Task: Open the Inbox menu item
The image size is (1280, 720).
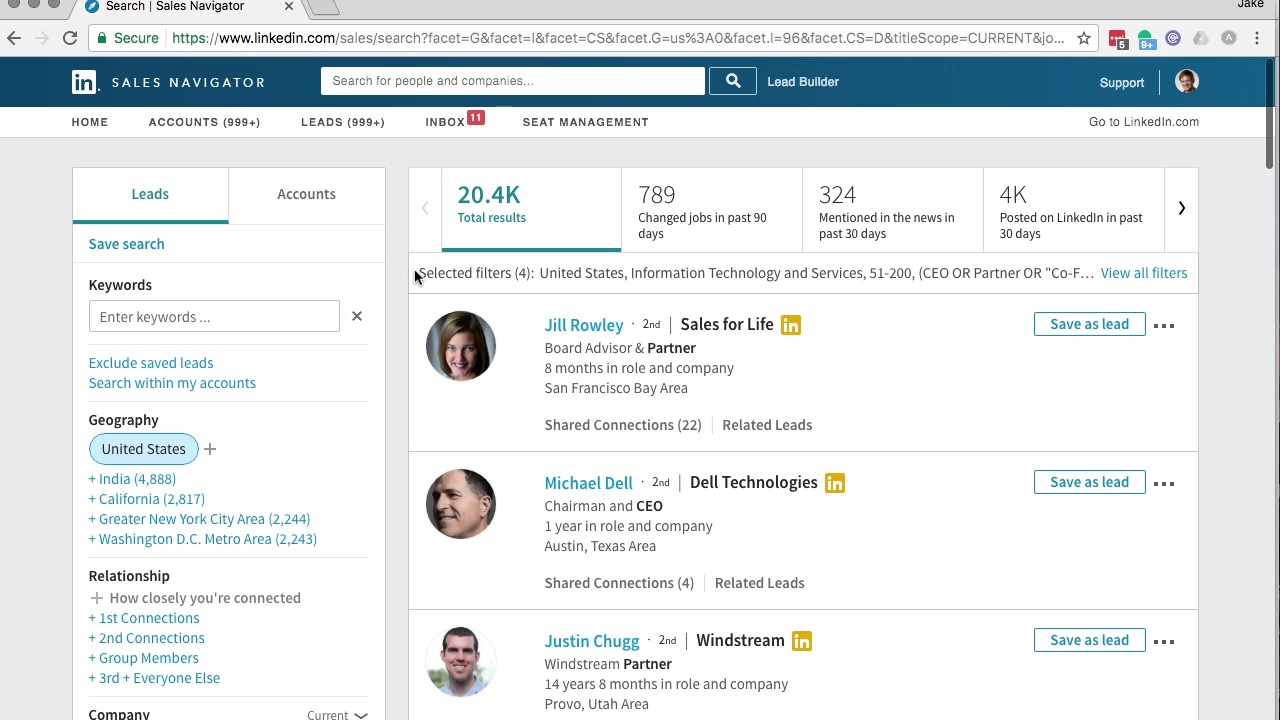Action: pyautogui.click(x=445, y=122)
